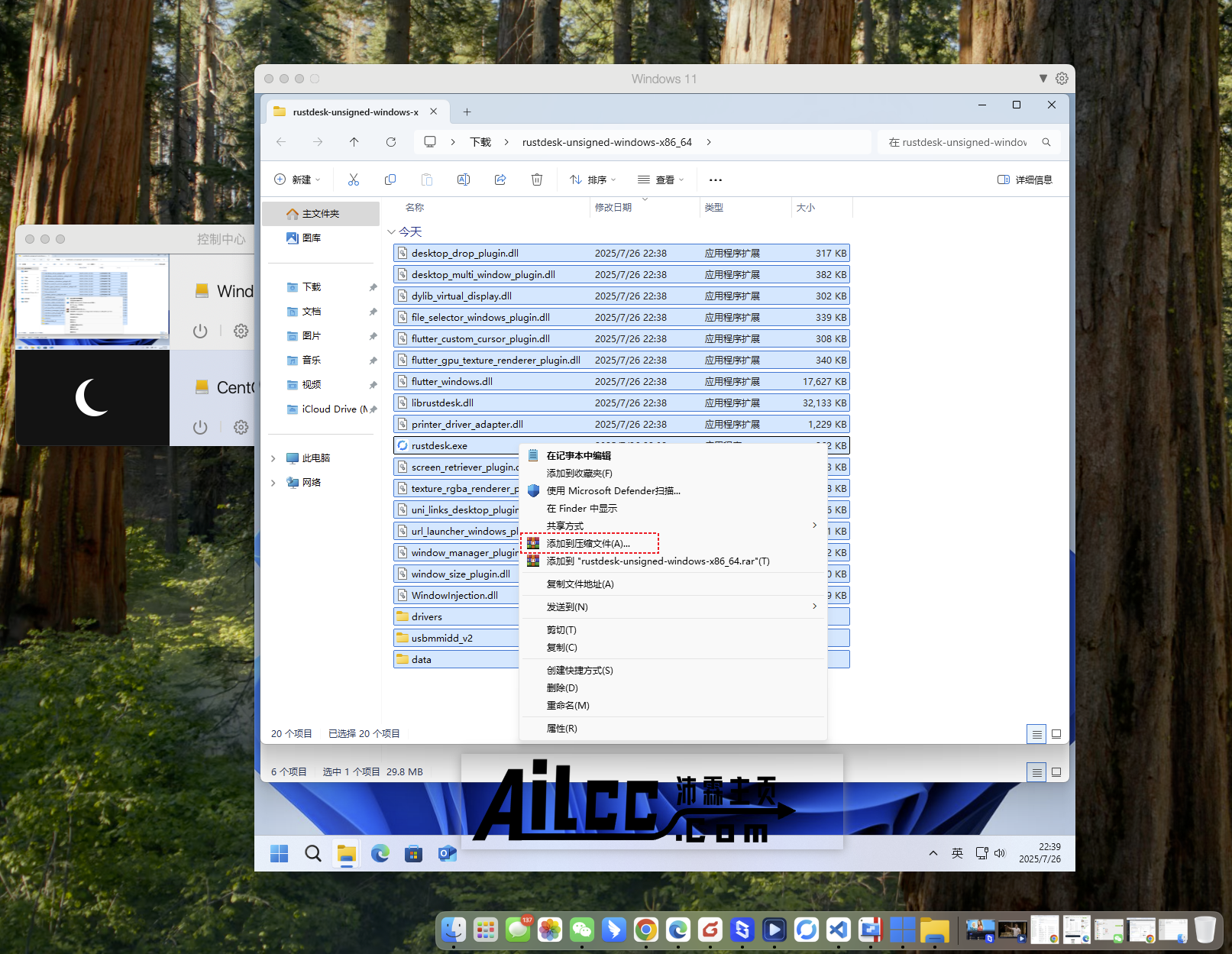This screenshot has height=954, width=1232.
Task: Expand 网络 in navigation pane
Action: point(273,483)
